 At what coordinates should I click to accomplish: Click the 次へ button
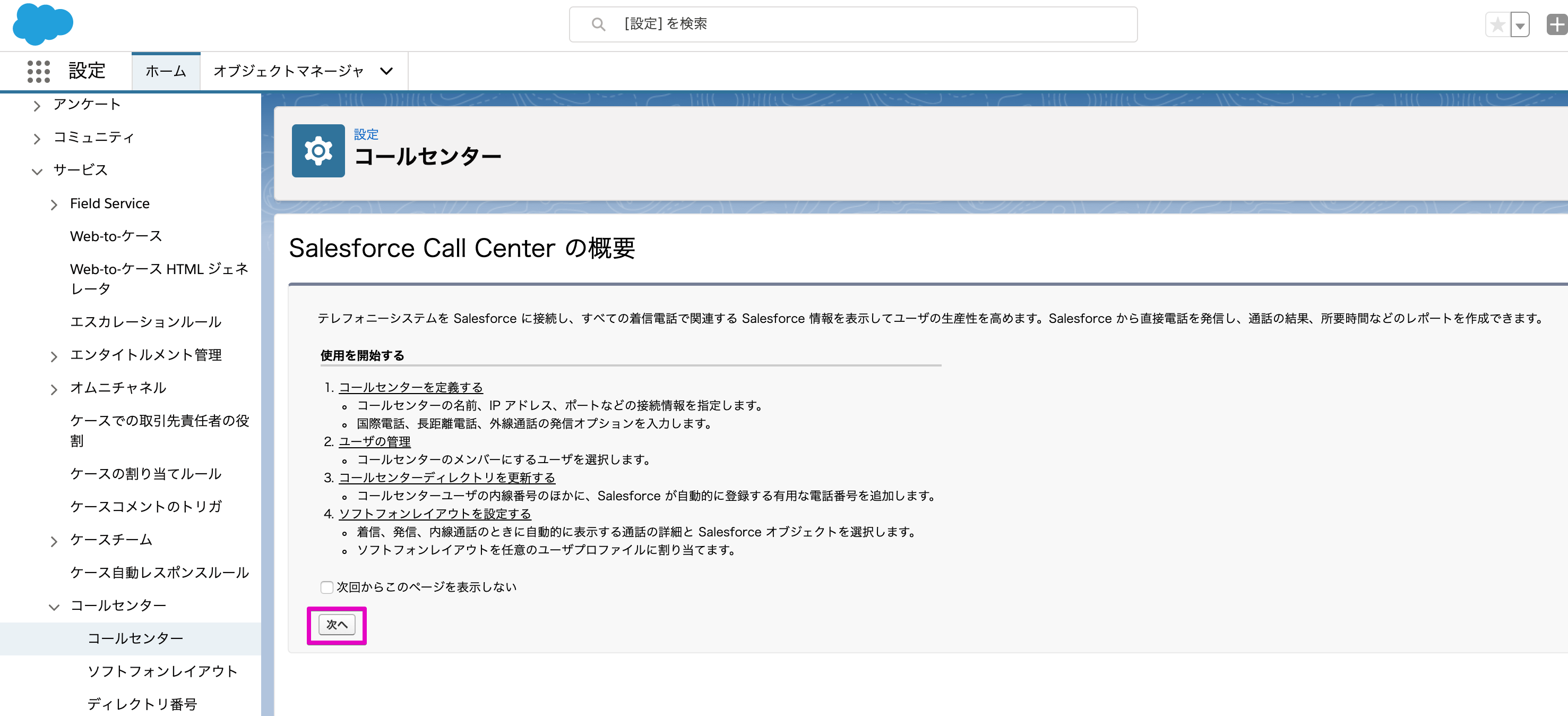tap(337, 625)
